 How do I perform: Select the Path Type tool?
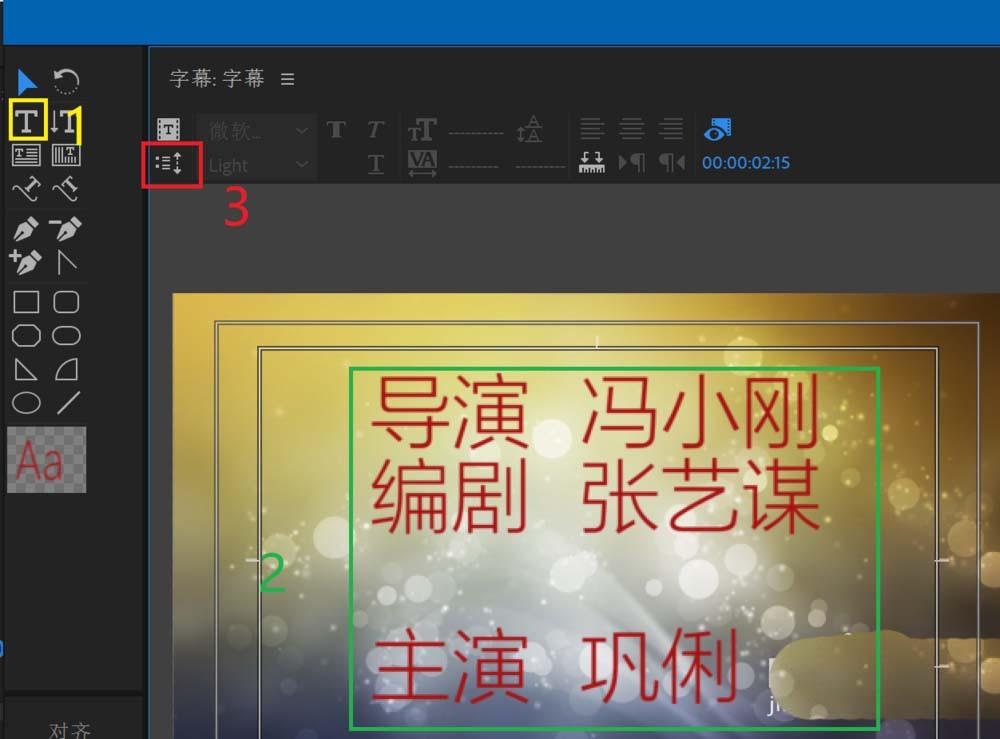[27, 189]
